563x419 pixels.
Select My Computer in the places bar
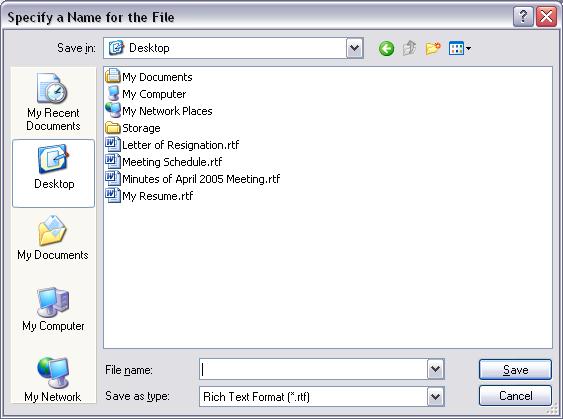53,309
